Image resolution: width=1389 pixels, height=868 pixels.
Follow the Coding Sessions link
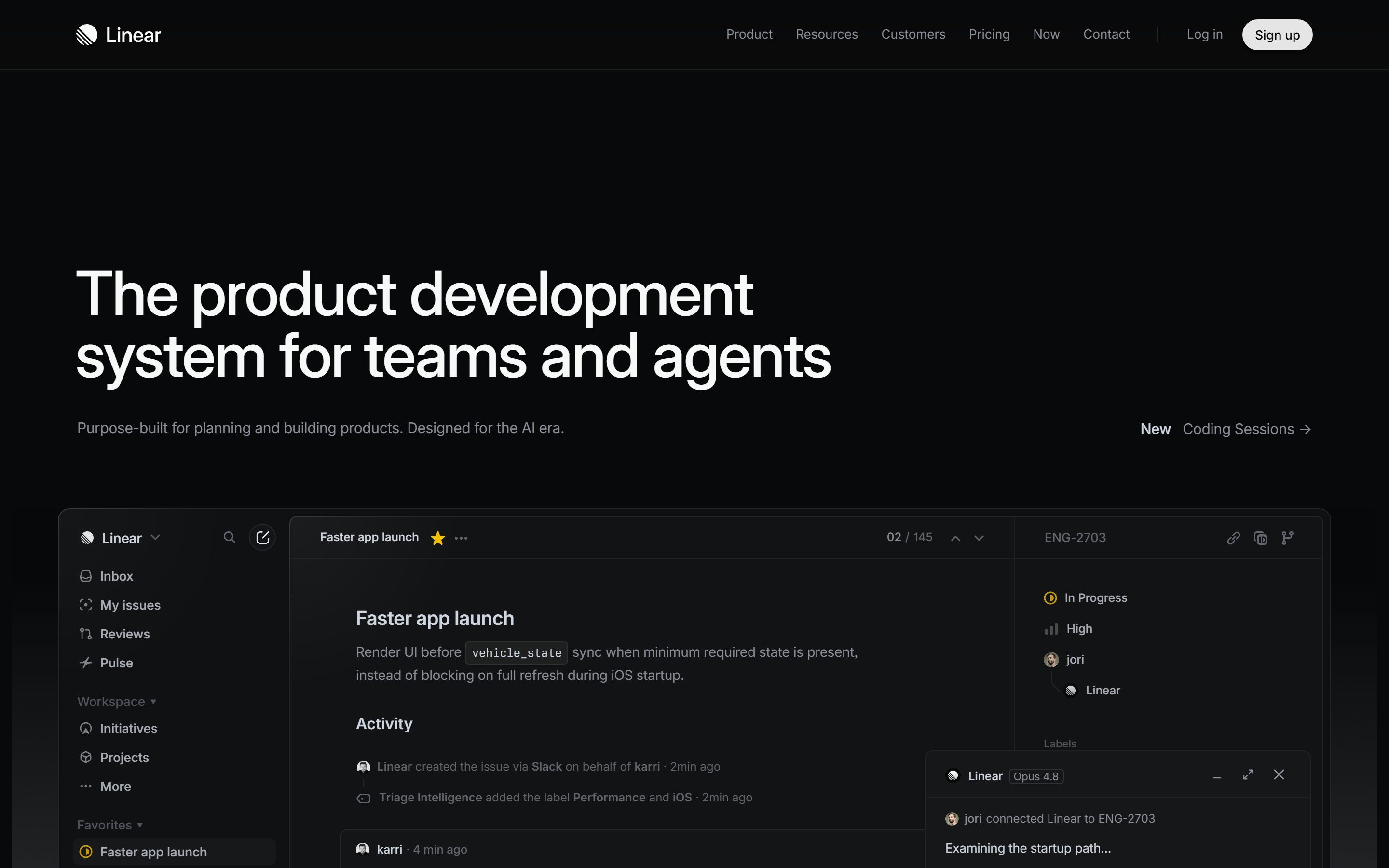(1247, 429)
